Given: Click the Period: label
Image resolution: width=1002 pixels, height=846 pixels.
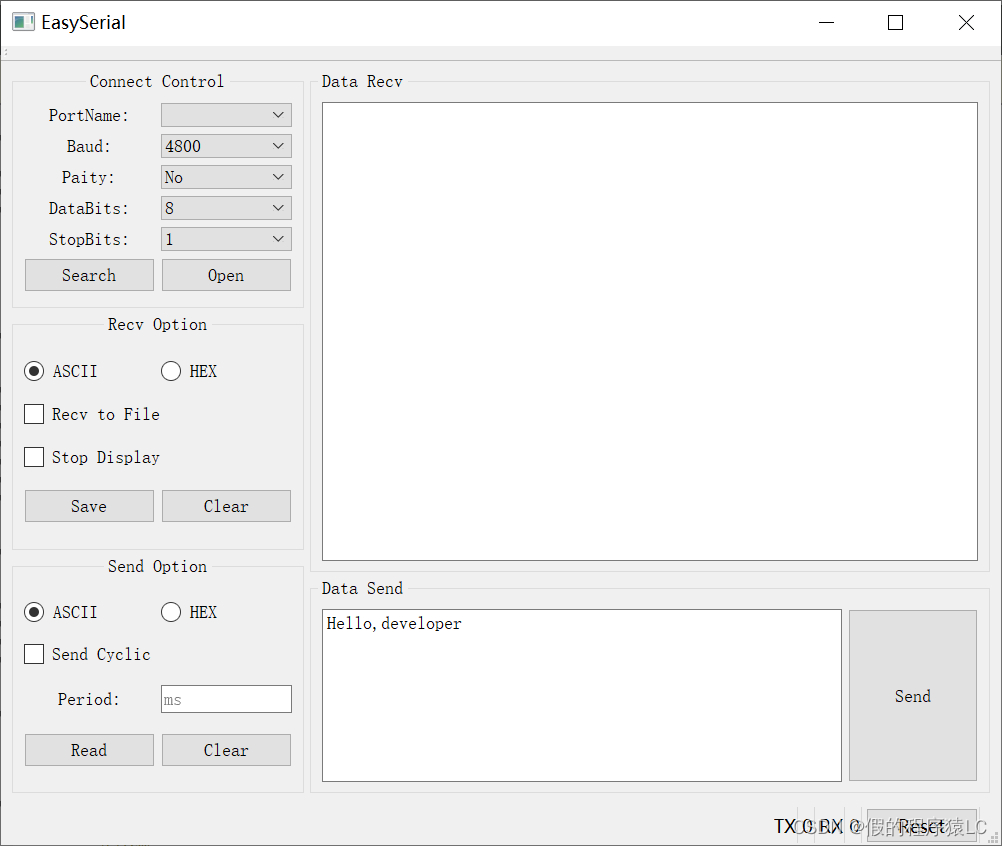Looking at the screenshot, I should pyautogui.click(x=89, y=699).
